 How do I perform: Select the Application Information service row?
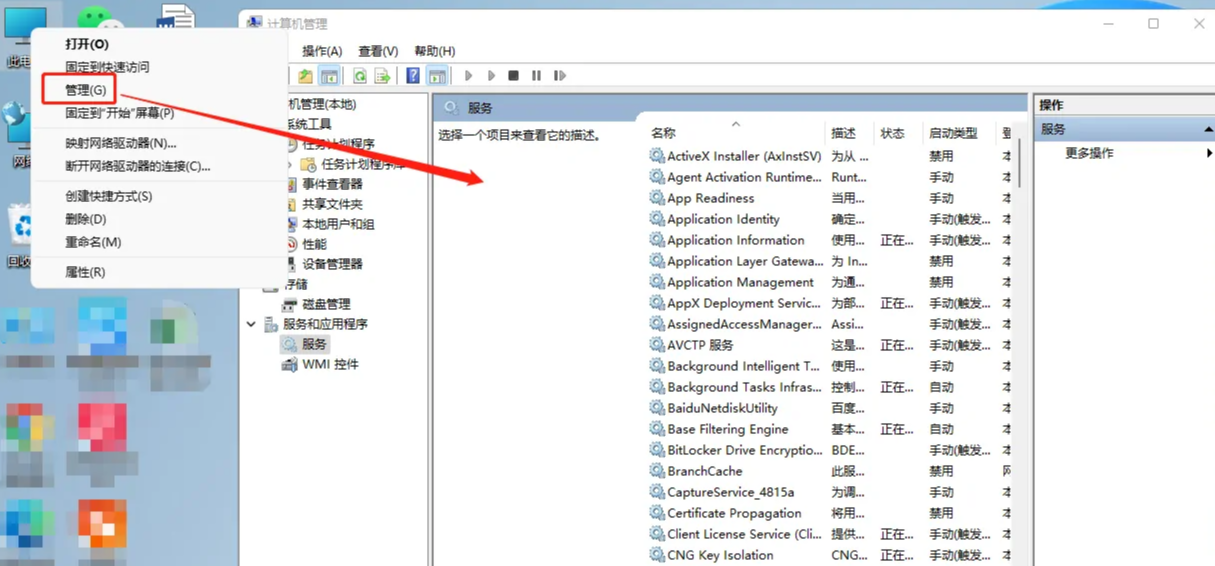[830, 240]
